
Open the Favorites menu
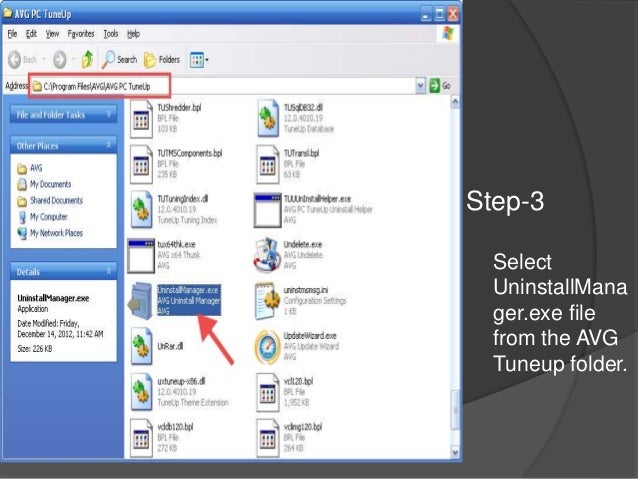[x=81, y=34]
